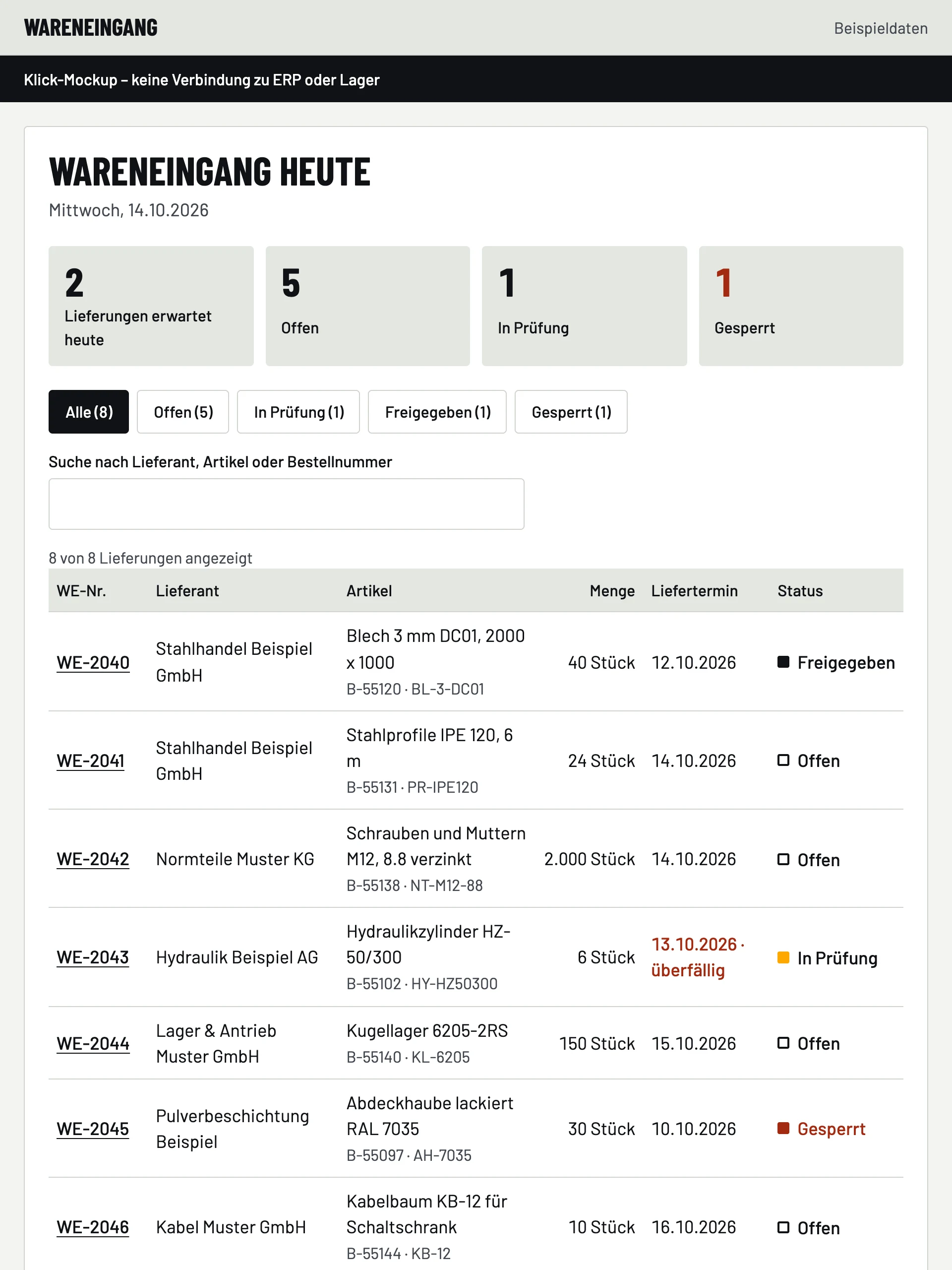Click empty status square in WE-2041 row
The height and width of the screenshot is (1270, 952).
click(x=783, y=760)
